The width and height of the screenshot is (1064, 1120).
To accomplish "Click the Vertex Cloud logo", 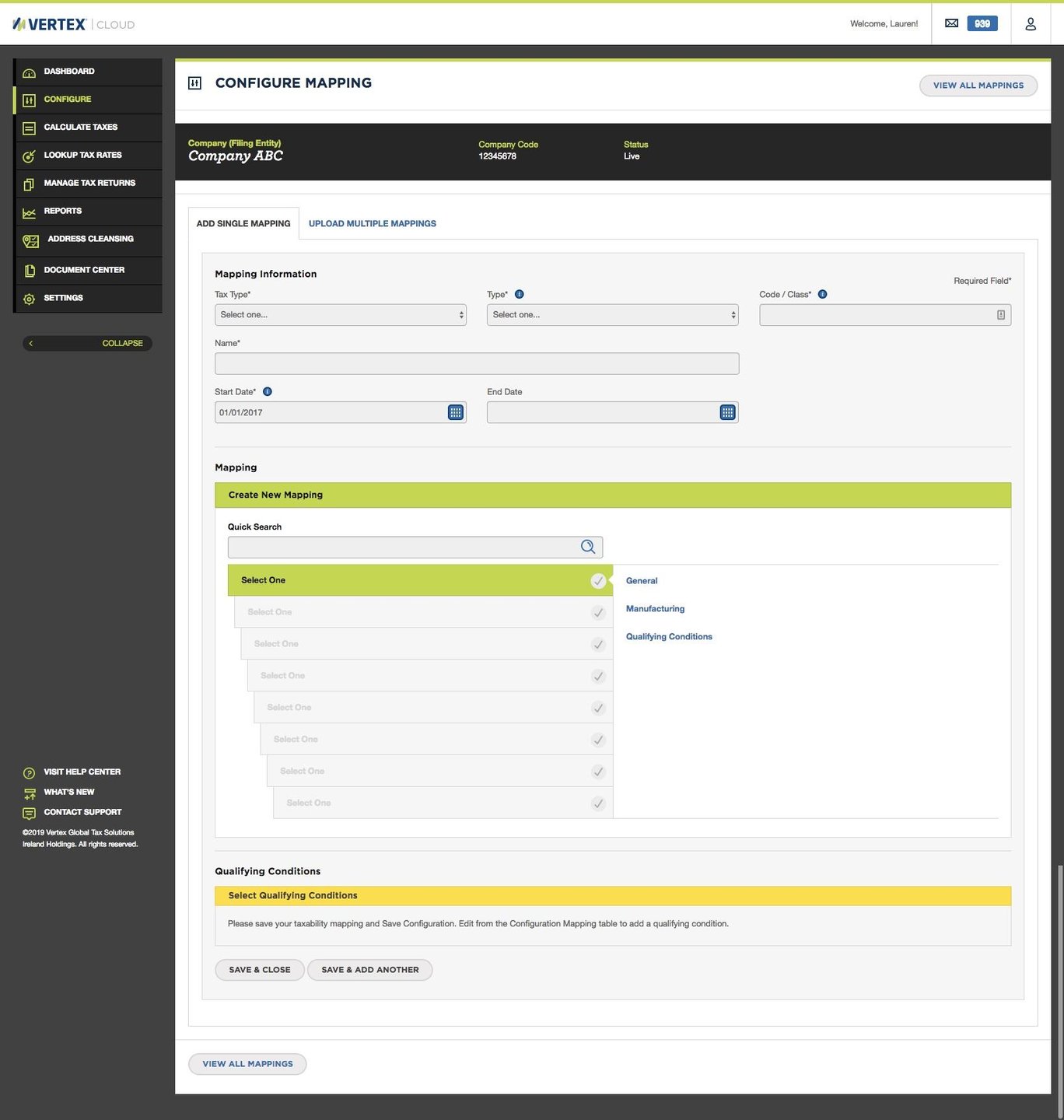I will [73, 24].
